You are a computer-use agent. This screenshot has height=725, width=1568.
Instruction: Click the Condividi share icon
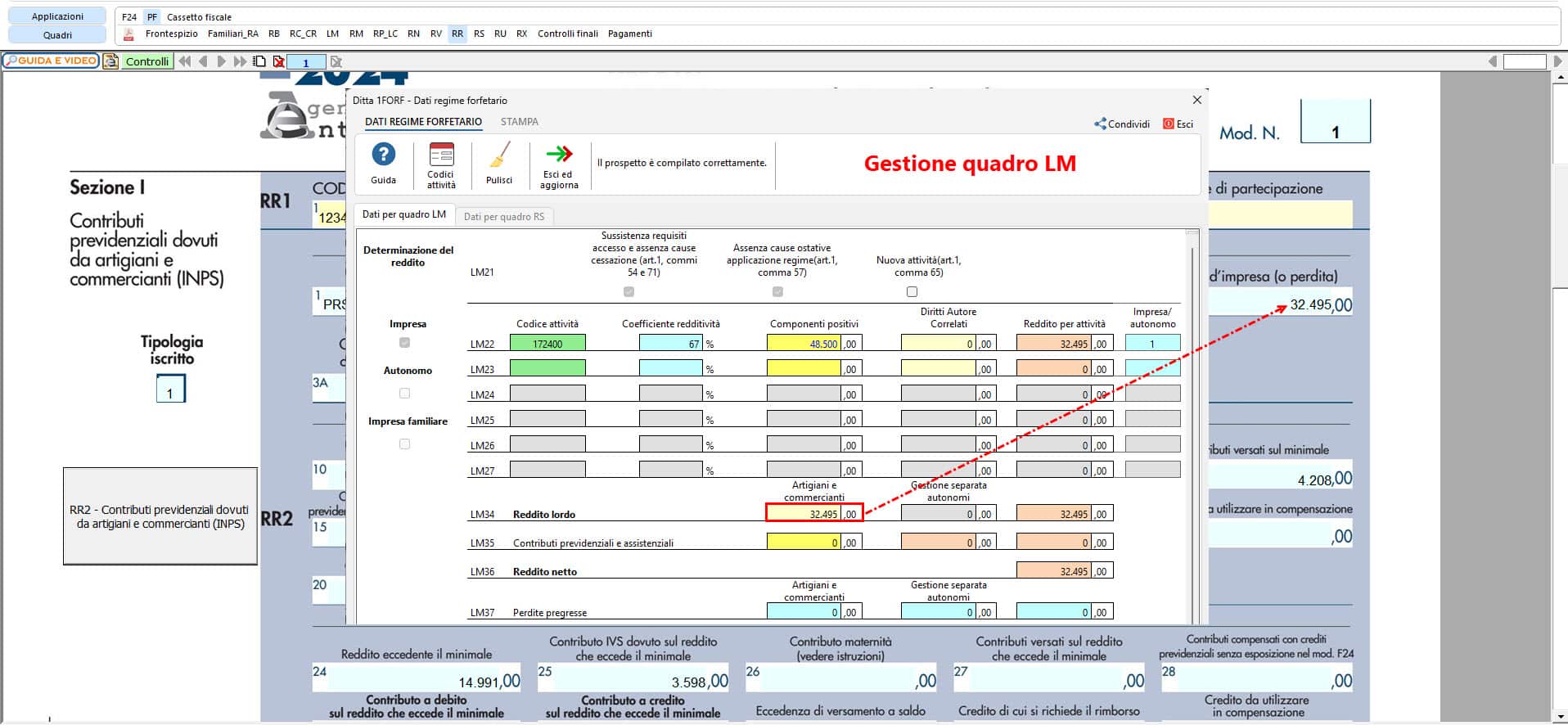click(x=1100, y=124)
